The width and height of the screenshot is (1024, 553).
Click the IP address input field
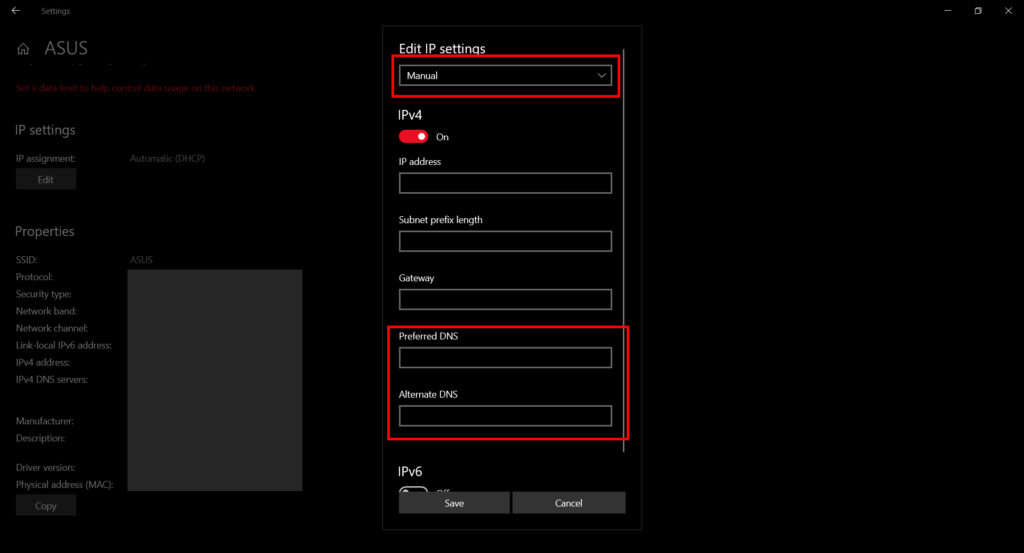pos(504,183)
